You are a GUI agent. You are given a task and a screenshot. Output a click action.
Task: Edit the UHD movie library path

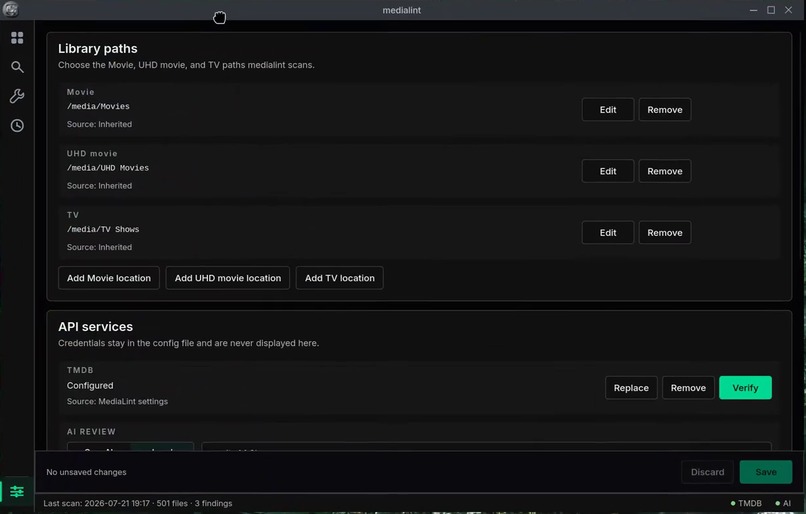point(608,171)
